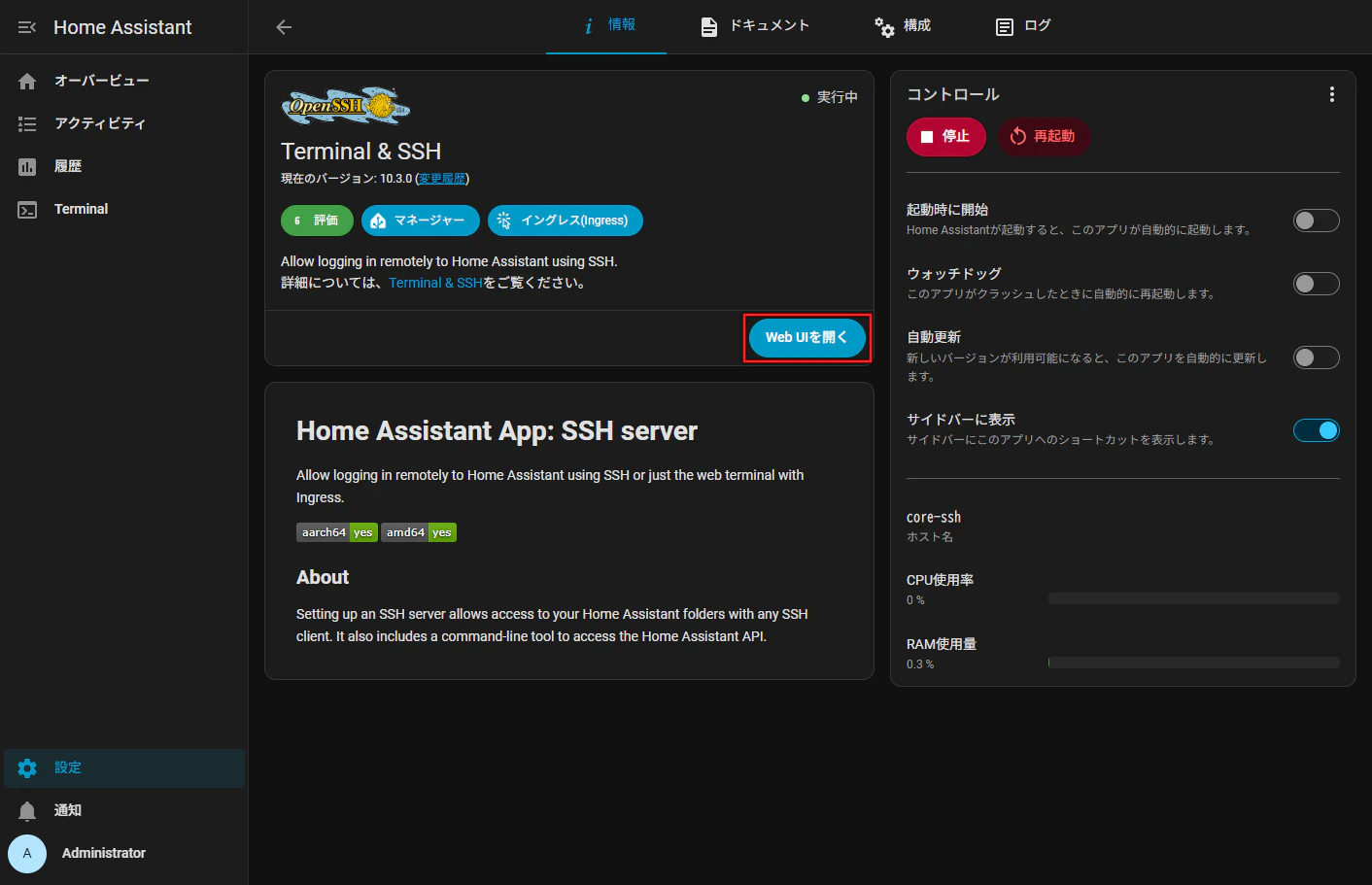
Task: Click the OpenSSH logo image
Action: [x=346, y=106]
